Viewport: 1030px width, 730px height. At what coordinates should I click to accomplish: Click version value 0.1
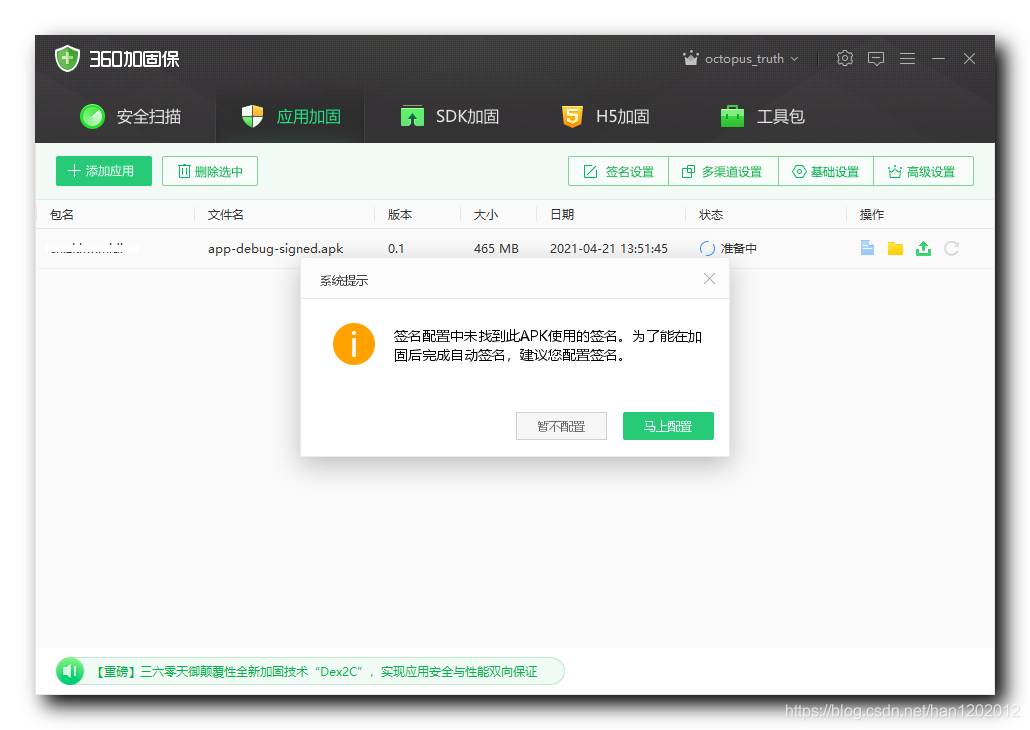pos(395,248)
